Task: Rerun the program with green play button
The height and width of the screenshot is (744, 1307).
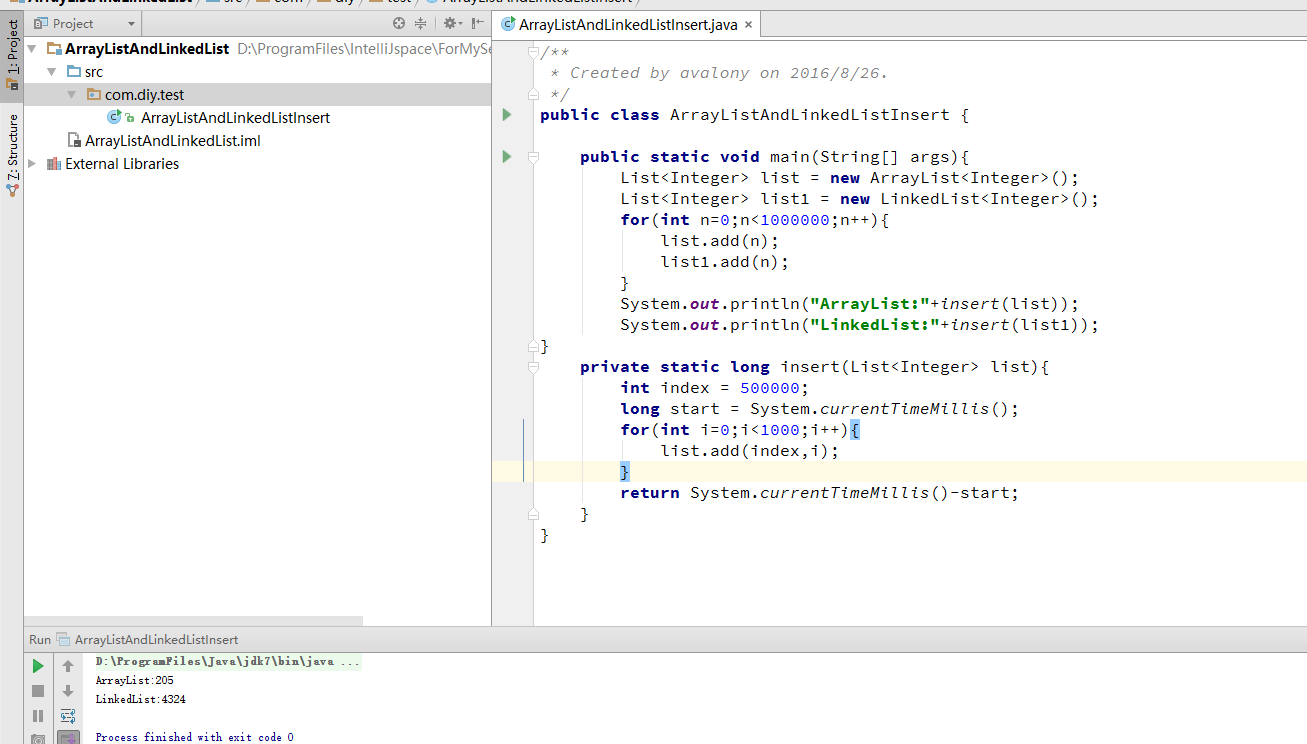Action: (x=38, y=666)
